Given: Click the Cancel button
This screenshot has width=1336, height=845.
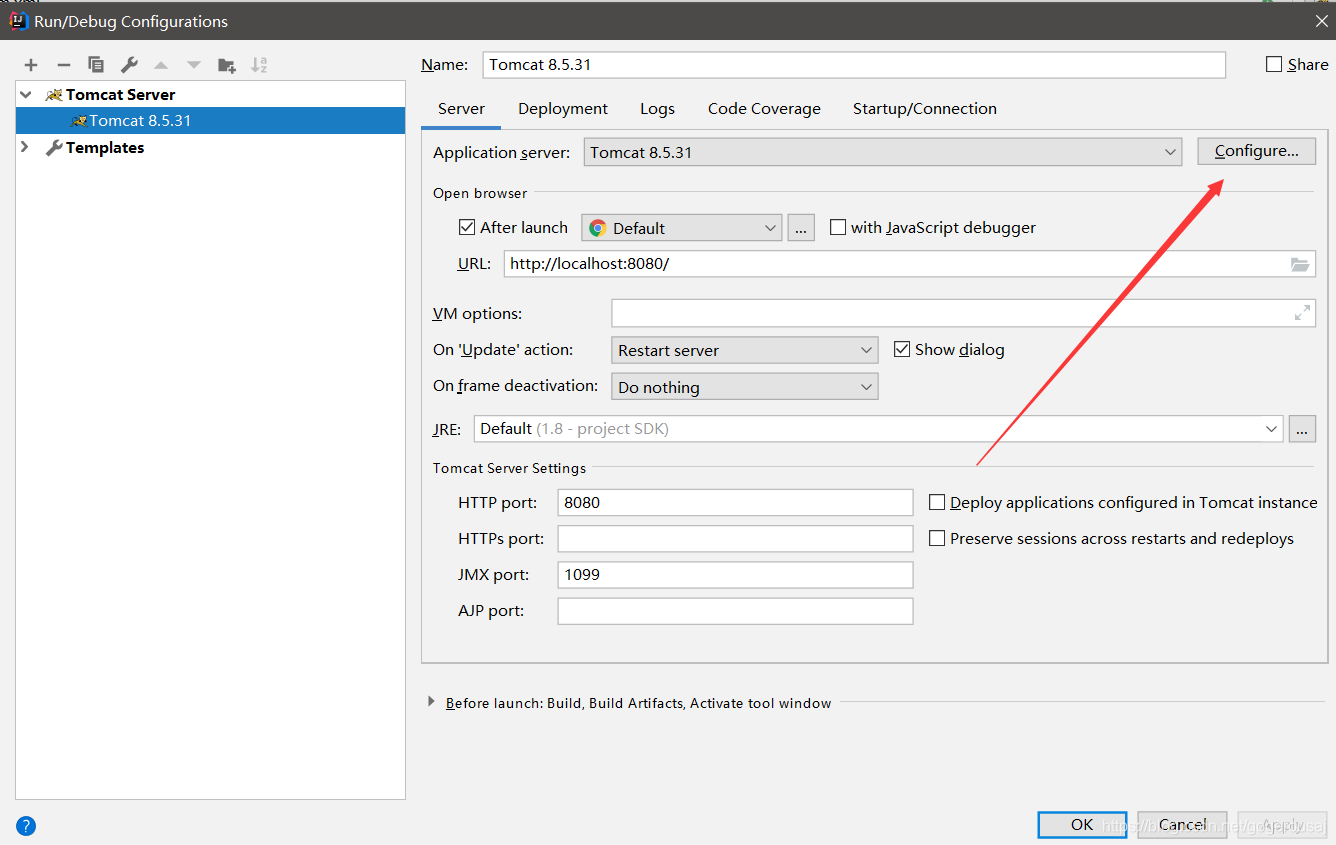Looking at the screenshot, I should coord(1182,824).
